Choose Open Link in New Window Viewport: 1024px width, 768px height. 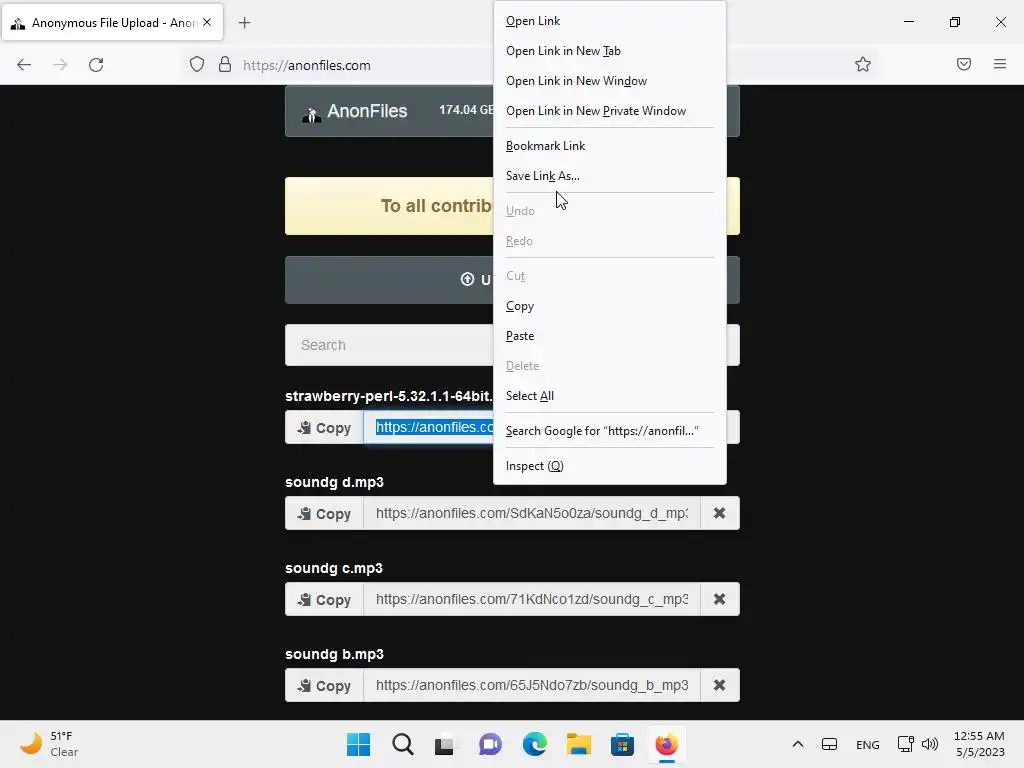tap(609, 81)
